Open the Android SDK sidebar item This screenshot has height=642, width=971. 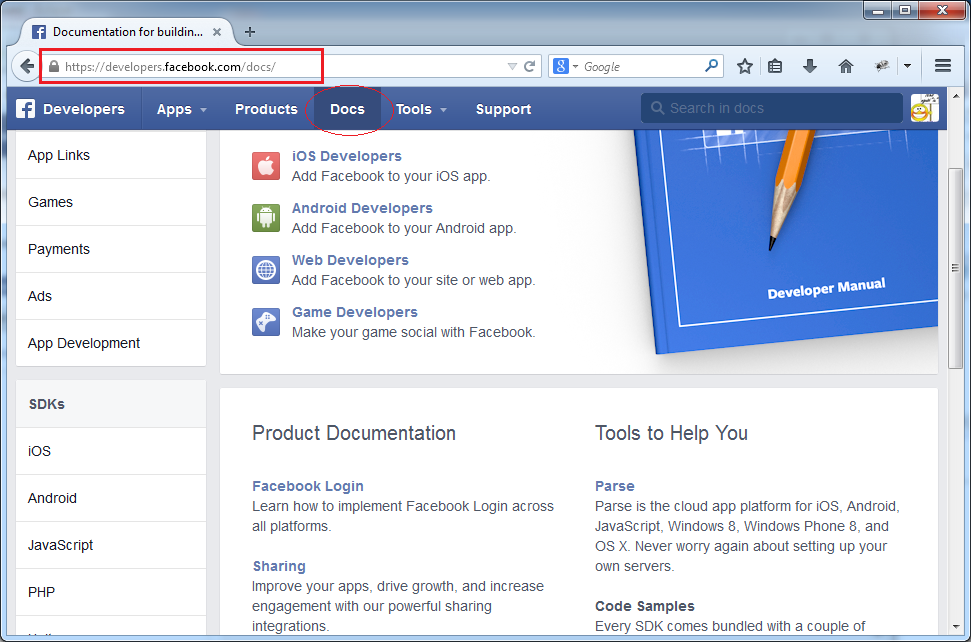click(x=111, y=498)
